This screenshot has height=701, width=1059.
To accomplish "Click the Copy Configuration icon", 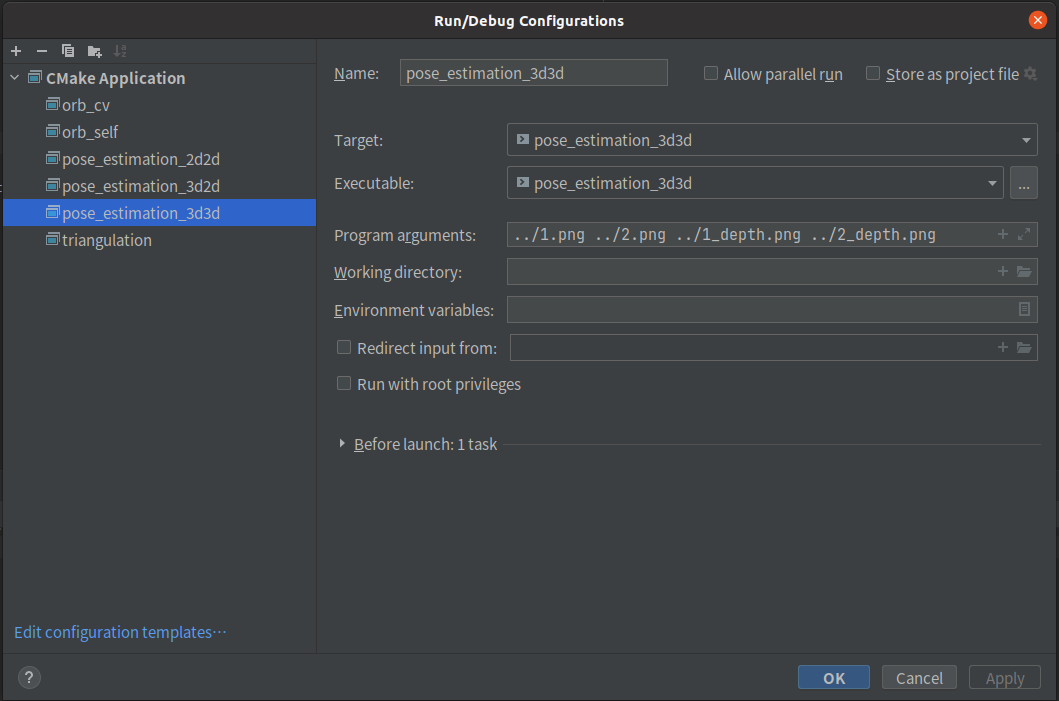I will [x=68, y=51].
